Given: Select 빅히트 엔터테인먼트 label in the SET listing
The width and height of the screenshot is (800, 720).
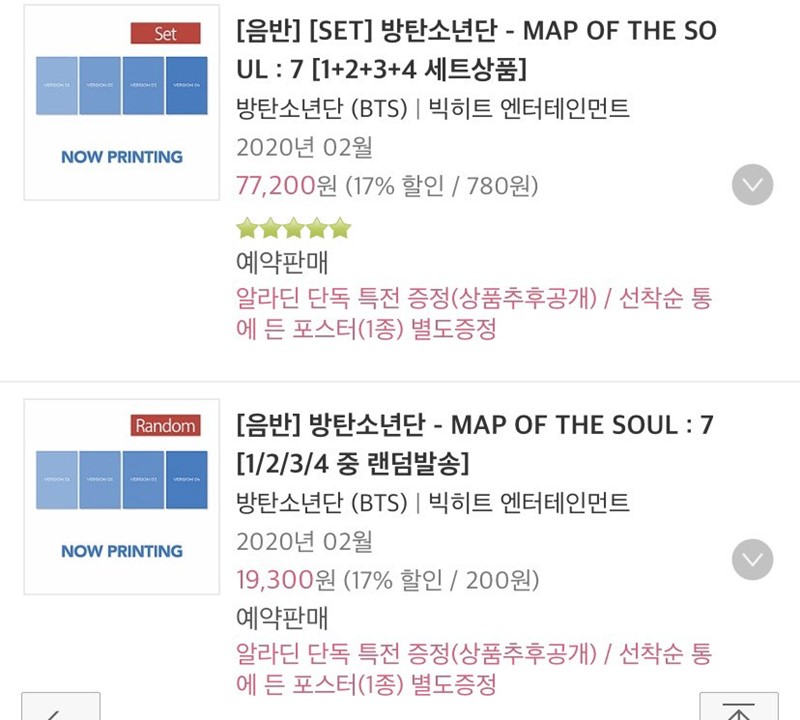Looking at the screenshot, I should pos(529,108).
